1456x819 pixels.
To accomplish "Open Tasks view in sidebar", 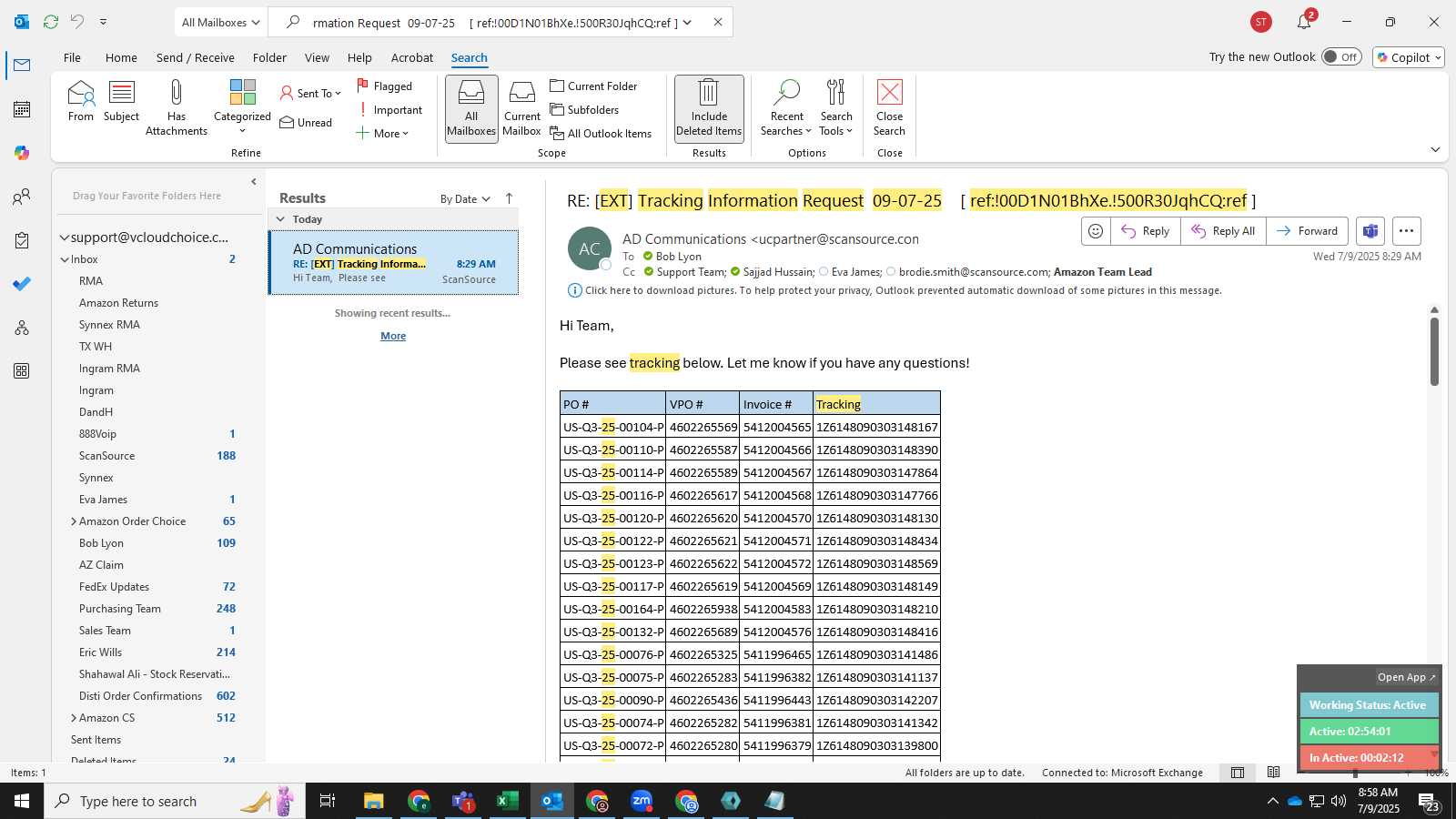I will (22, 240).
